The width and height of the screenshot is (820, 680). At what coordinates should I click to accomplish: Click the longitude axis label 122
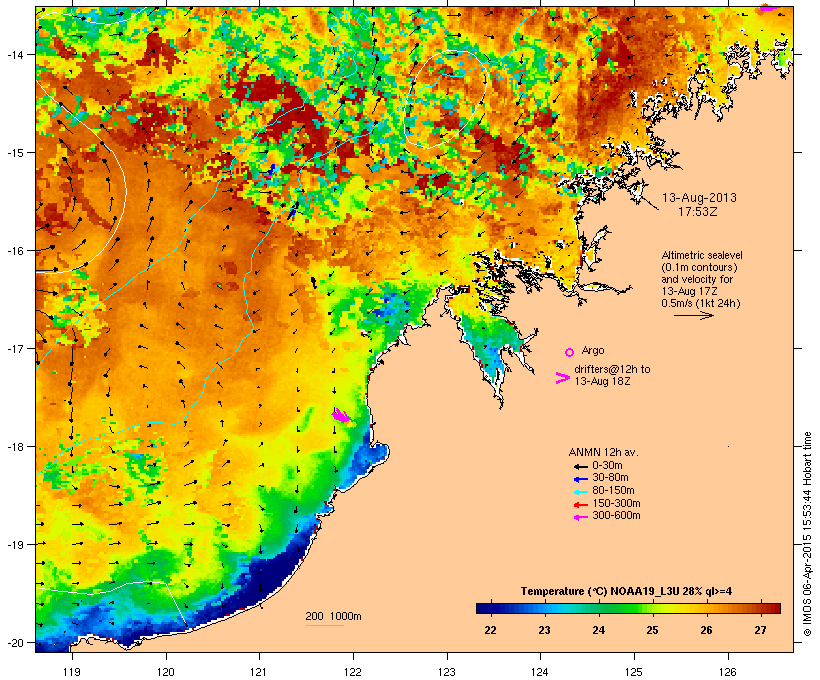pos(353,672)
